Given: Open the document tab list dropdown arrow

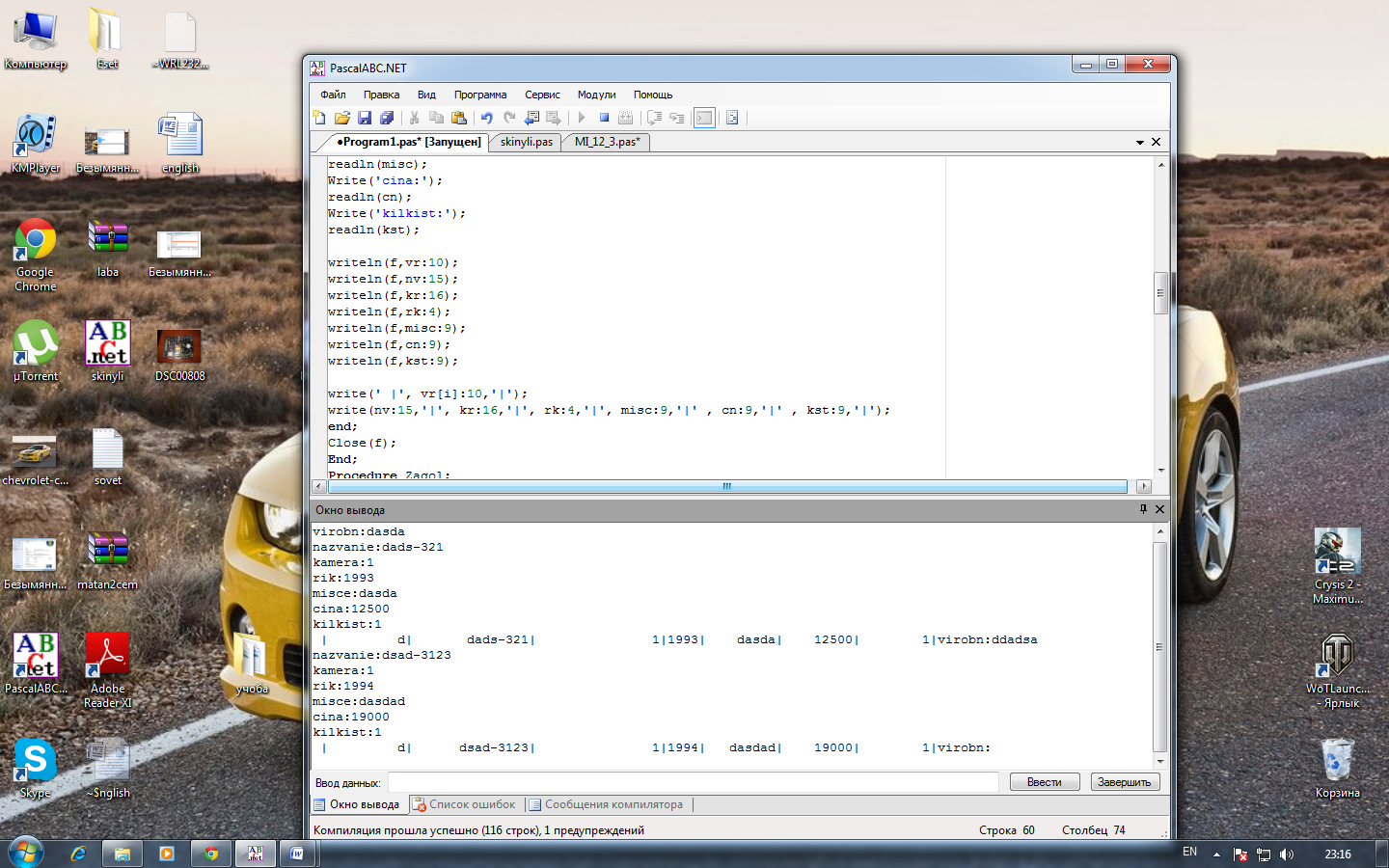Looking at the screenshot, I should pos(1140,143).
